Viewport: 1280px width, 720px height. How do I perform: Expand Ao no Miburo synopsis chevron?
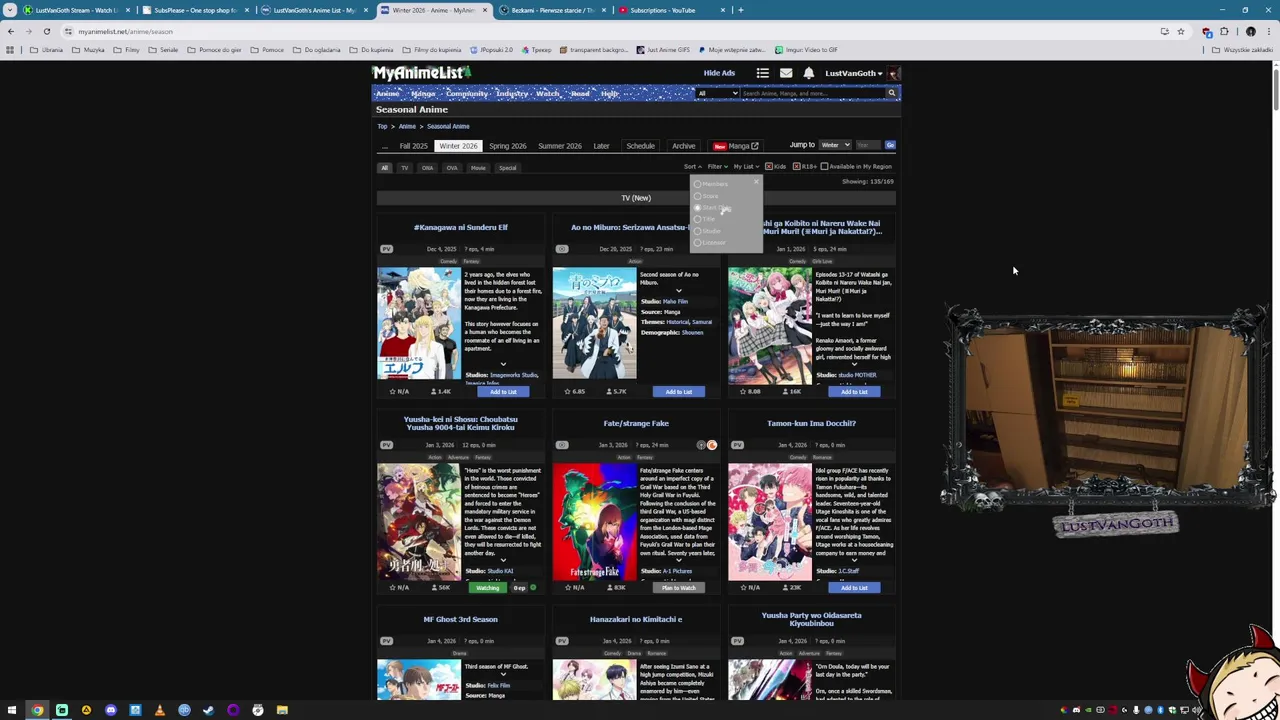click(x=678, y=291)
